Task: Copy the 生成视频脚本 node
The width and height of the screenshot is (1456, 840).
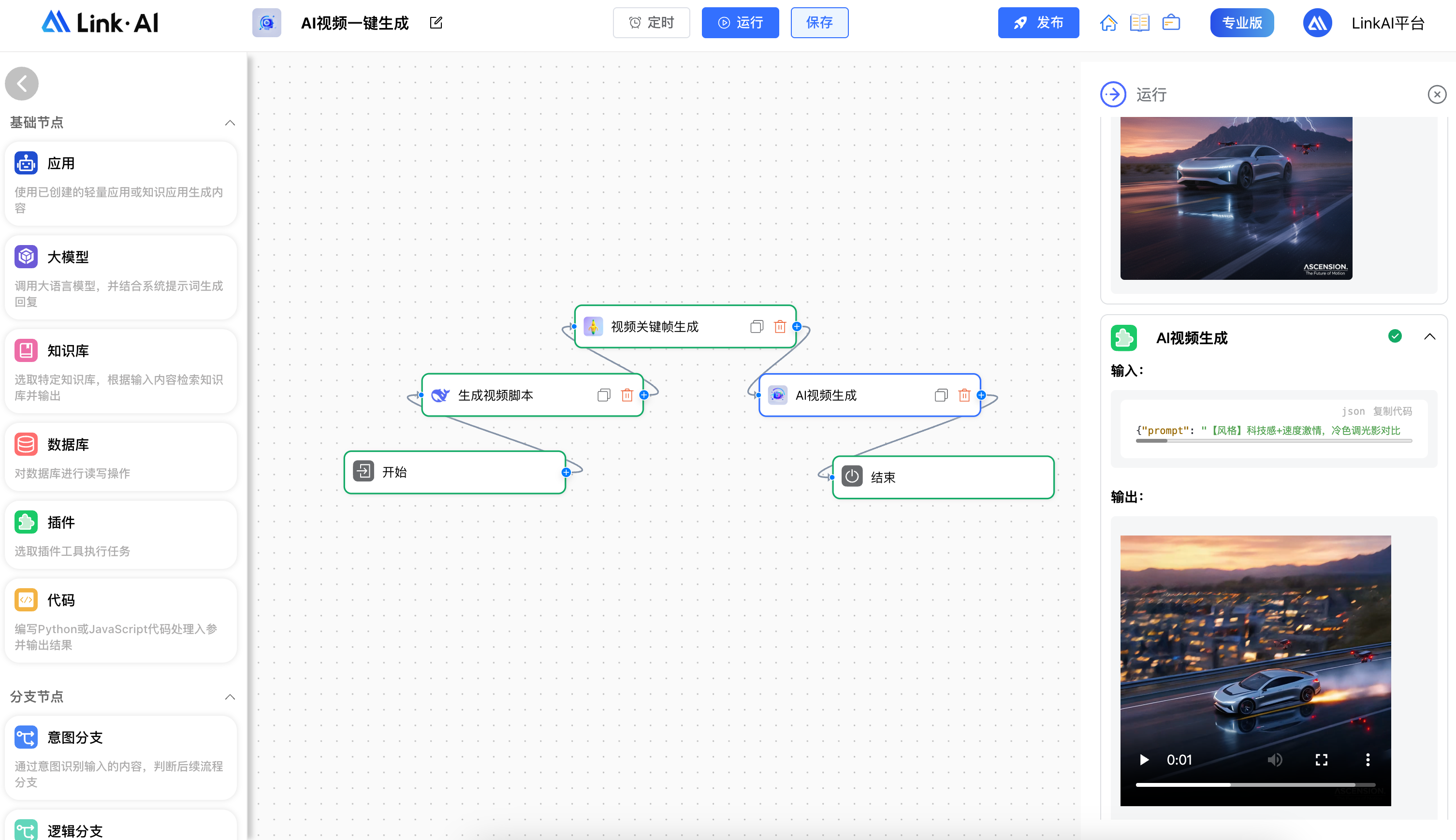Action: click(x=603, y=395)
